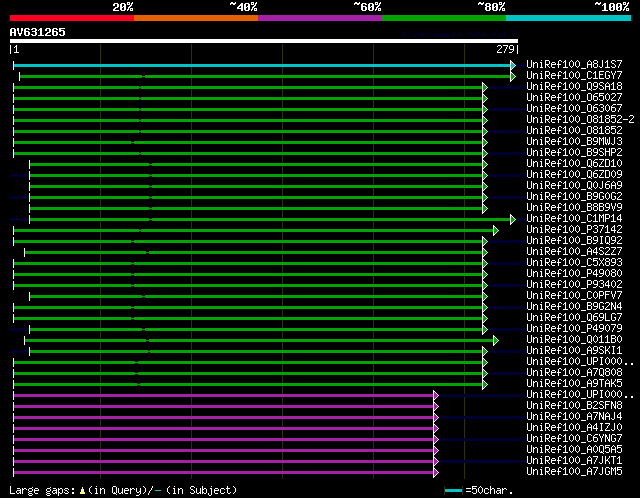Click the arrowhead ending the B2SFN8 purple bar
This screenshot has width=640, height=498.
pos(436,406)
